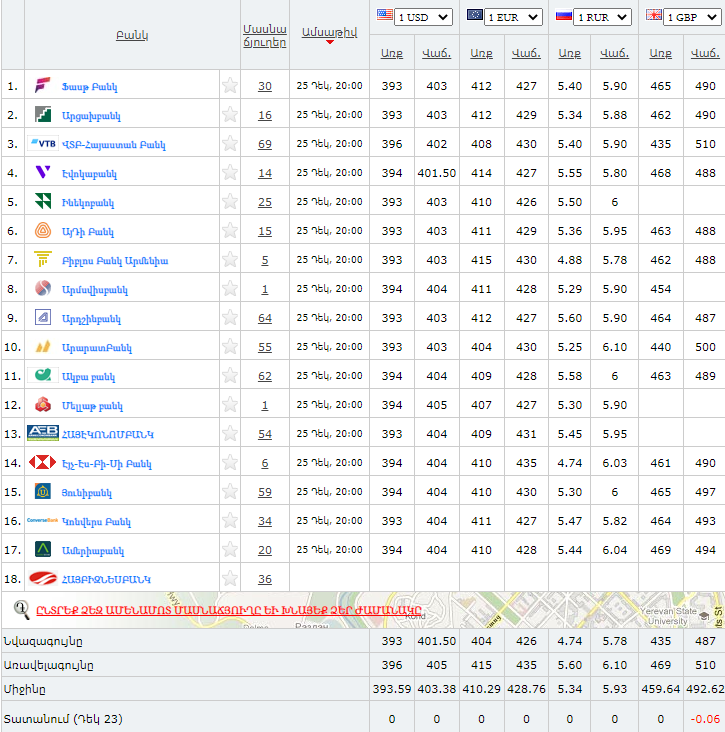Click the magnifier icon by the map banner
This screenshot has width=725, height=732.
click(21, 610)
